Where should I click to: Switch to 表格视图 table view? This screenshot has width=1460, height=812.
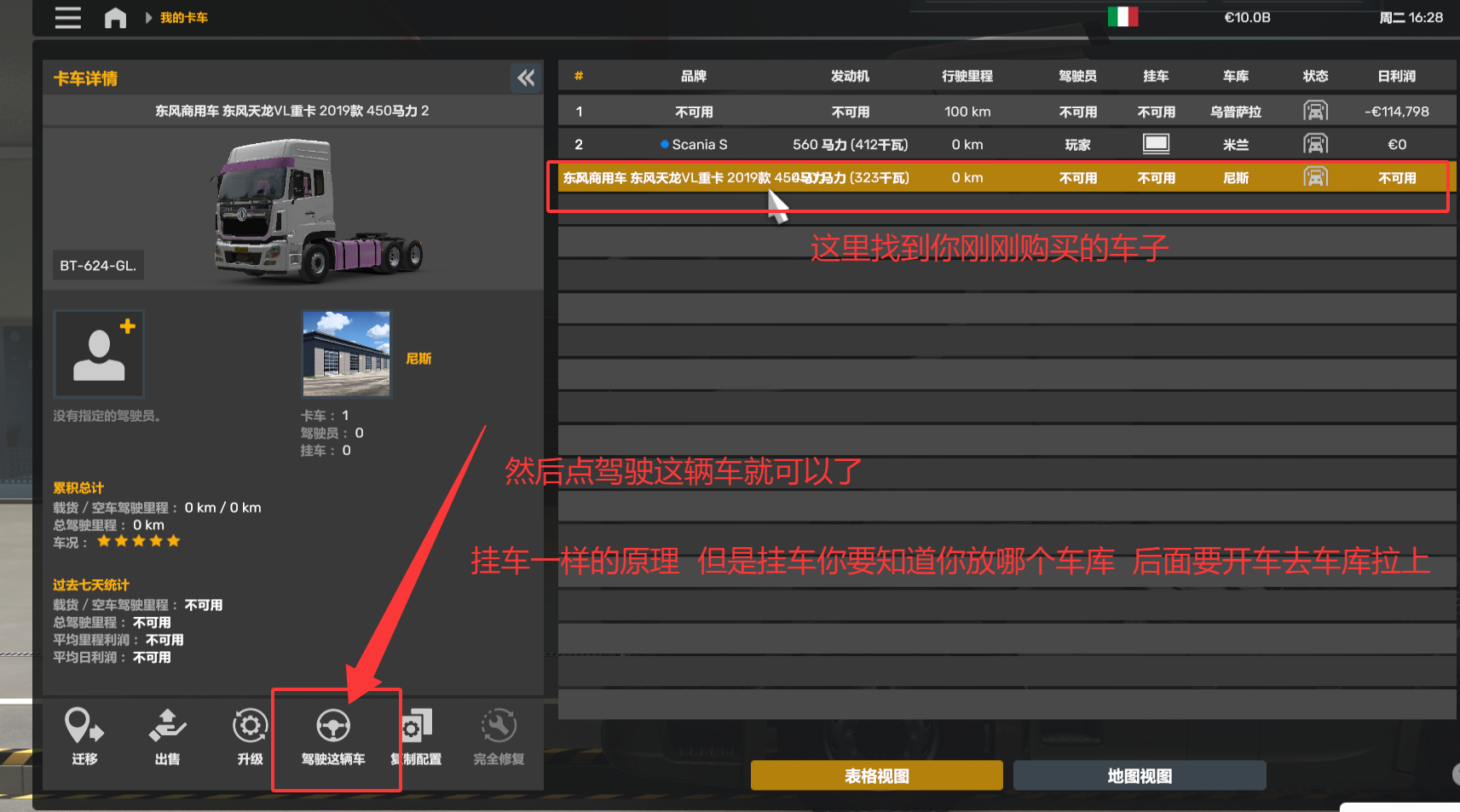[877, 776]
